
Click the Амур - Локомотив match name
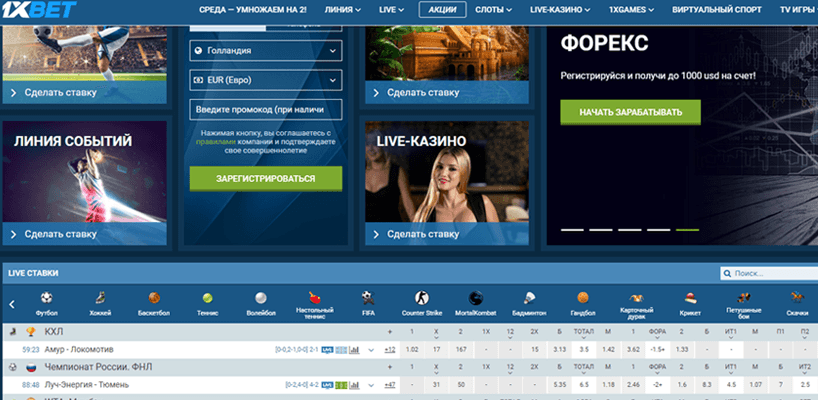[79, 349]
